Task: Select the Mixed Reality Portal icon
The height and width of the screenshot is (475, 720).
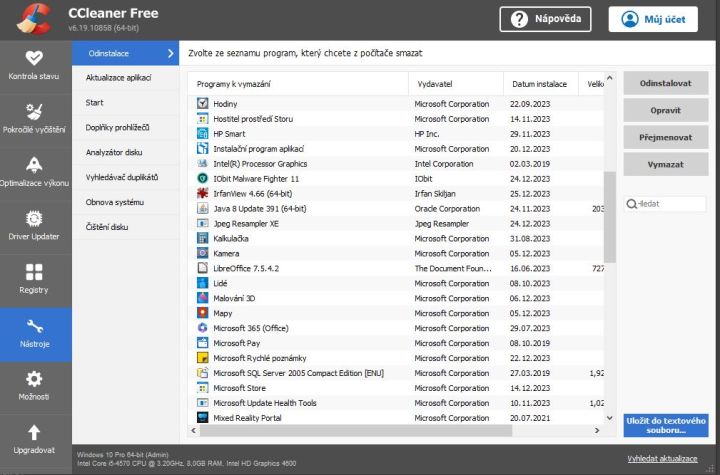Action: [x=202, y=418]
